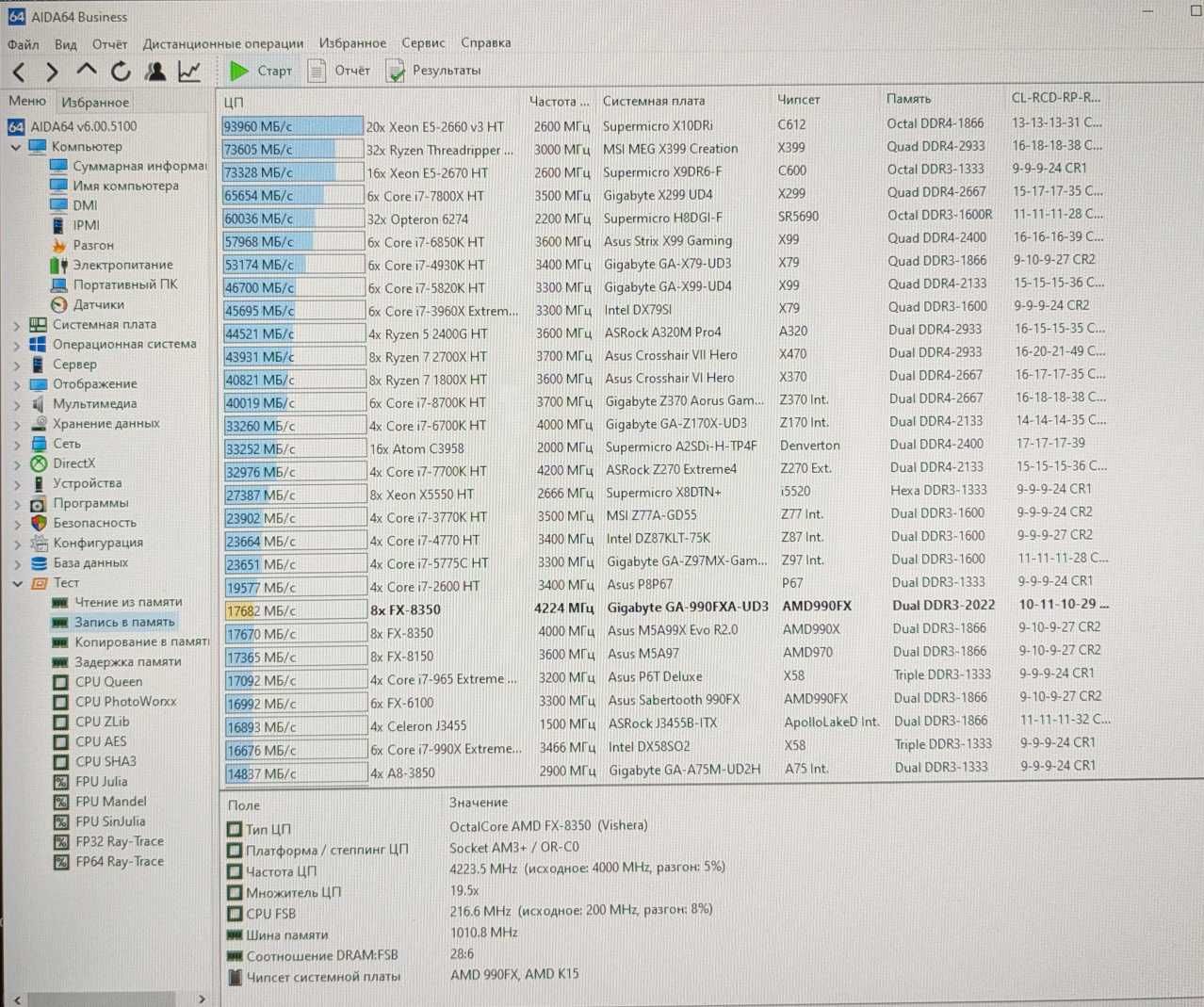The image size is (1204, 1007).
Task: Expand the Хранение данных tree node
Action: coord(16,424)
